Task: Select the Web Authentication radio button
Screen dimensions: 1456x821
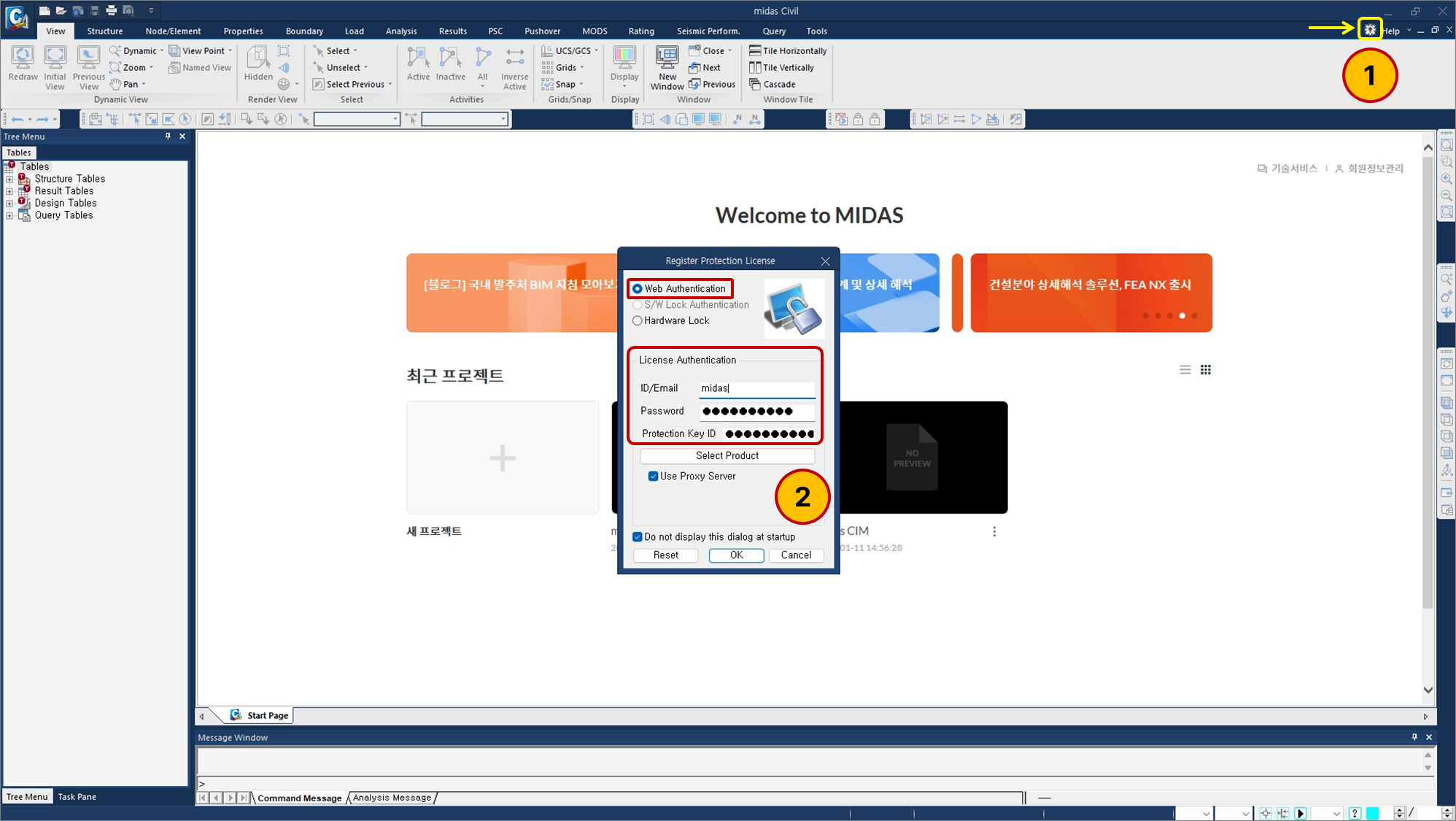Action: (x=638, y=289)
